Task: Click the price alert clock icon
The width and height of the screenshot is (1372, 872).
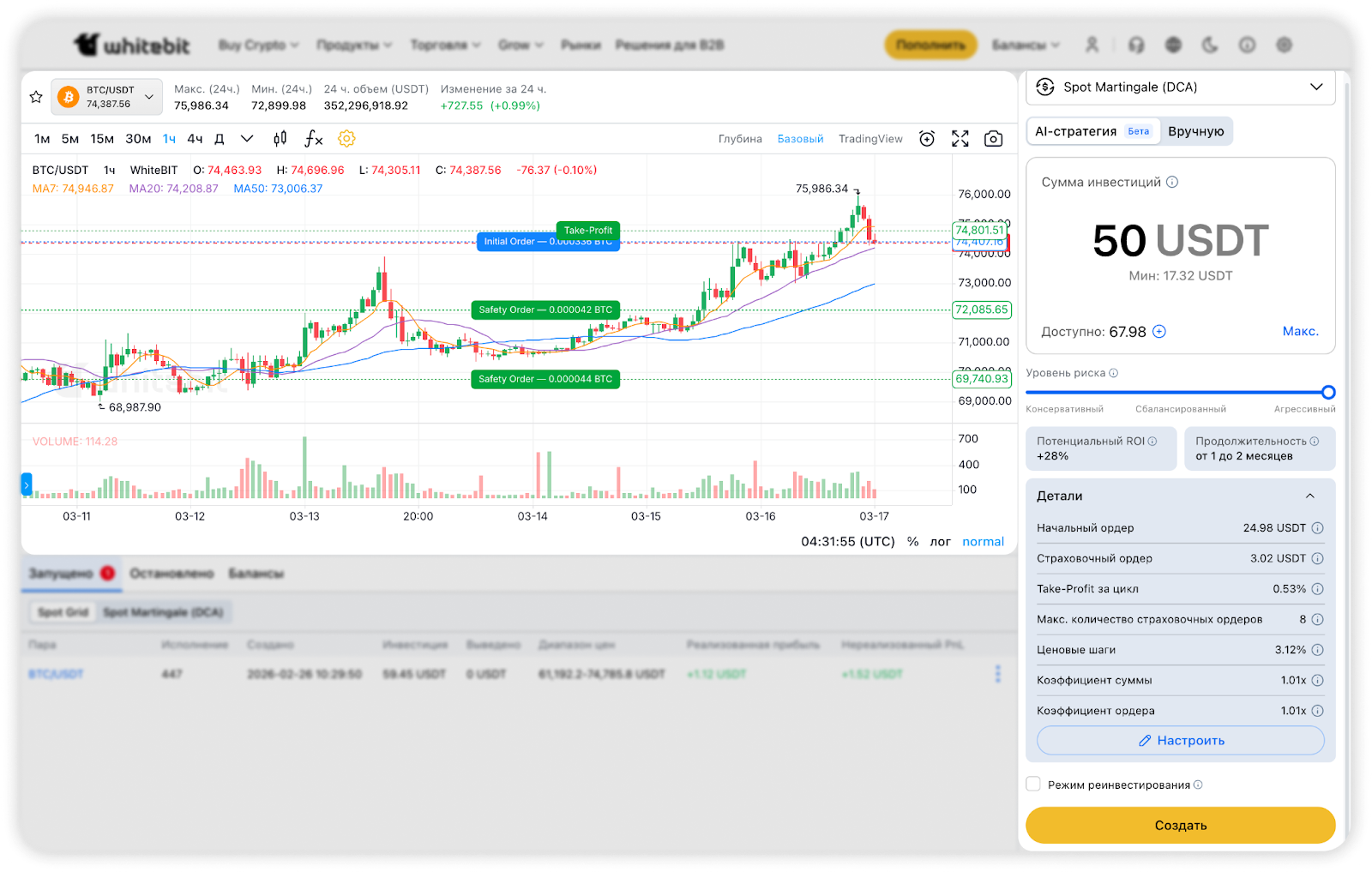Action: 927,139
